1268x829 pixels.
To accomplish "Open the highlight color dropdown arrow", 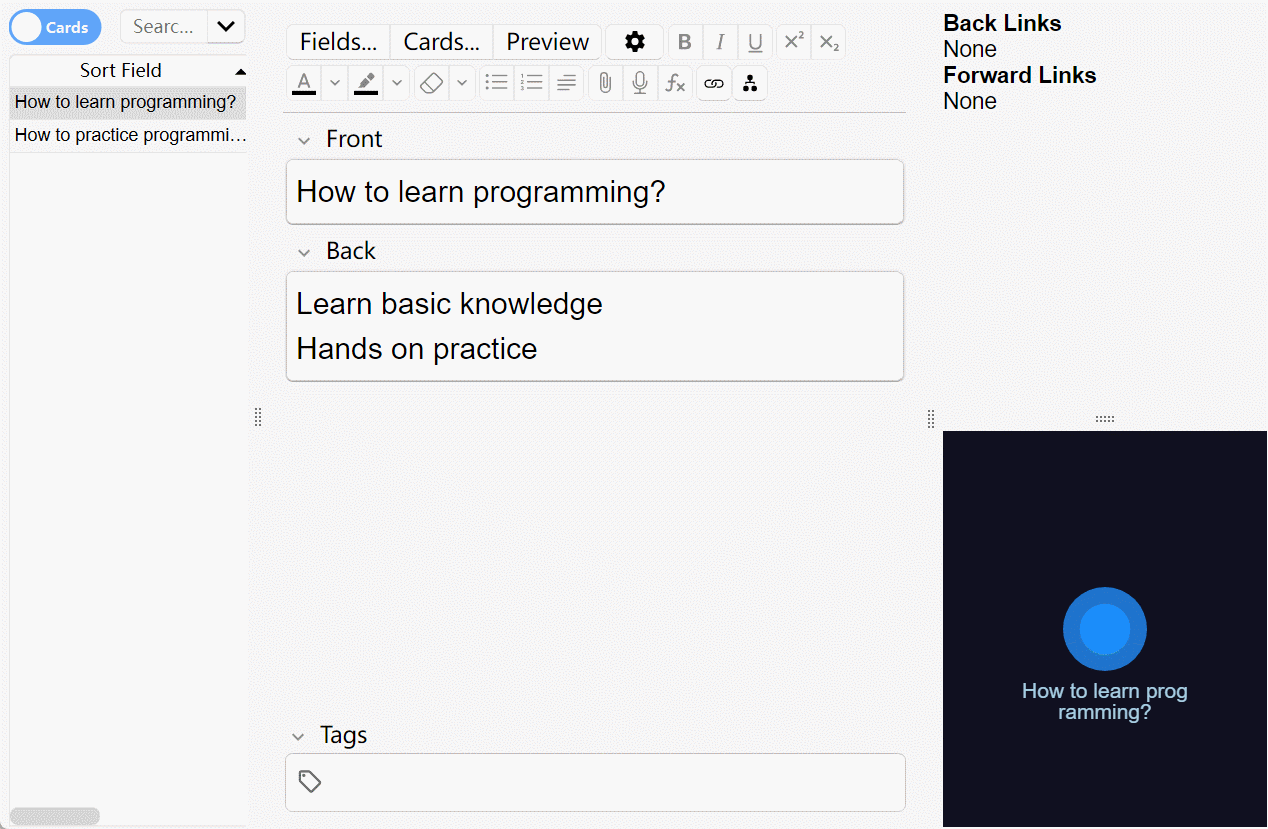I will coord(397,83).
